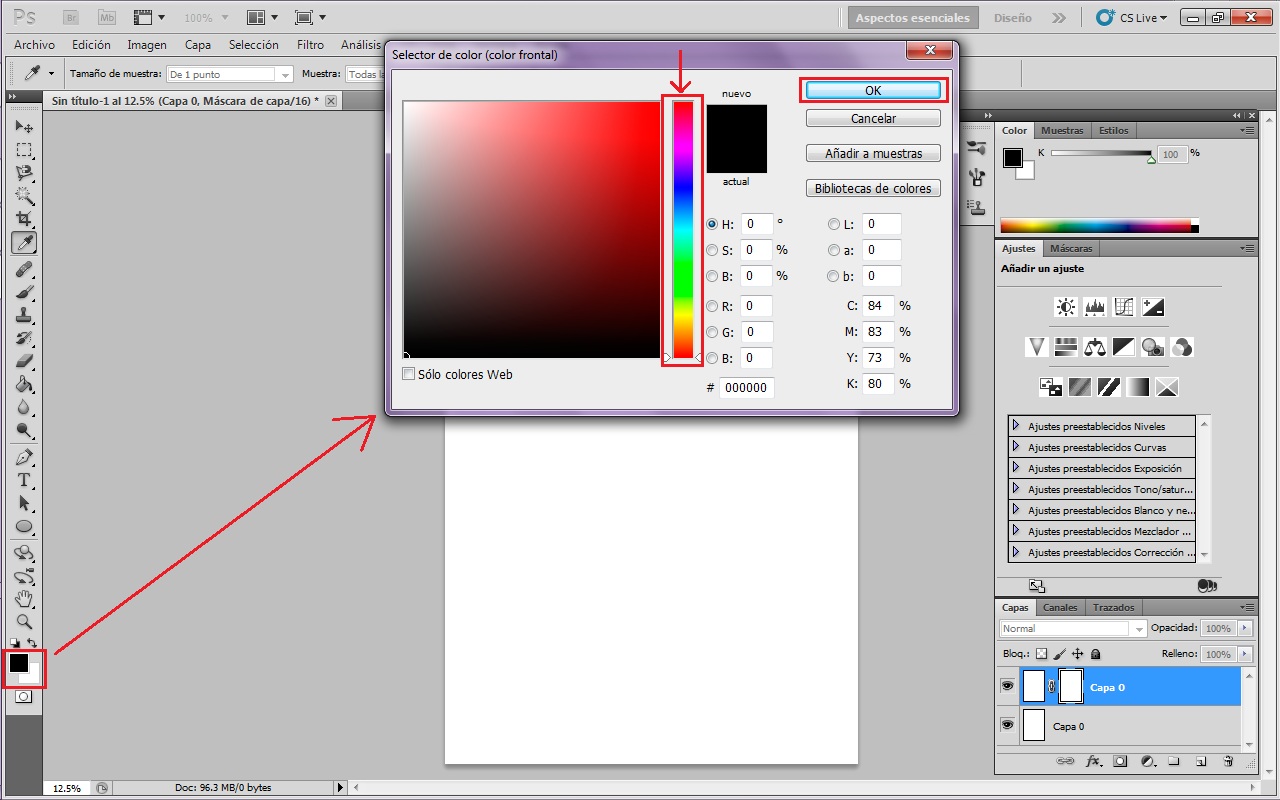This screenshot has height=800, width=1280.
Task: Open the Filtro menu
Action: click(x=310, y=44)
